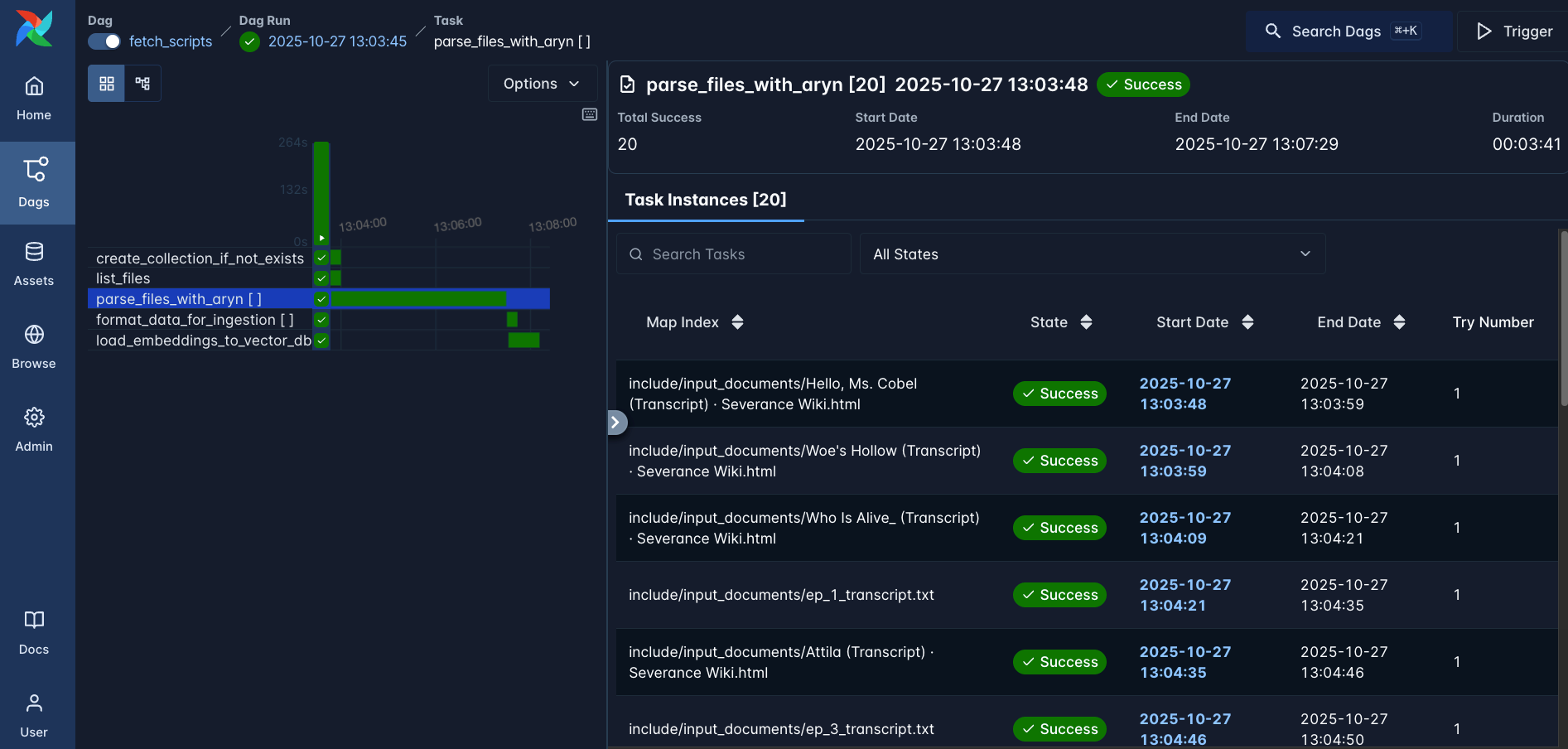Click list_files task success status box

point(321,278)
